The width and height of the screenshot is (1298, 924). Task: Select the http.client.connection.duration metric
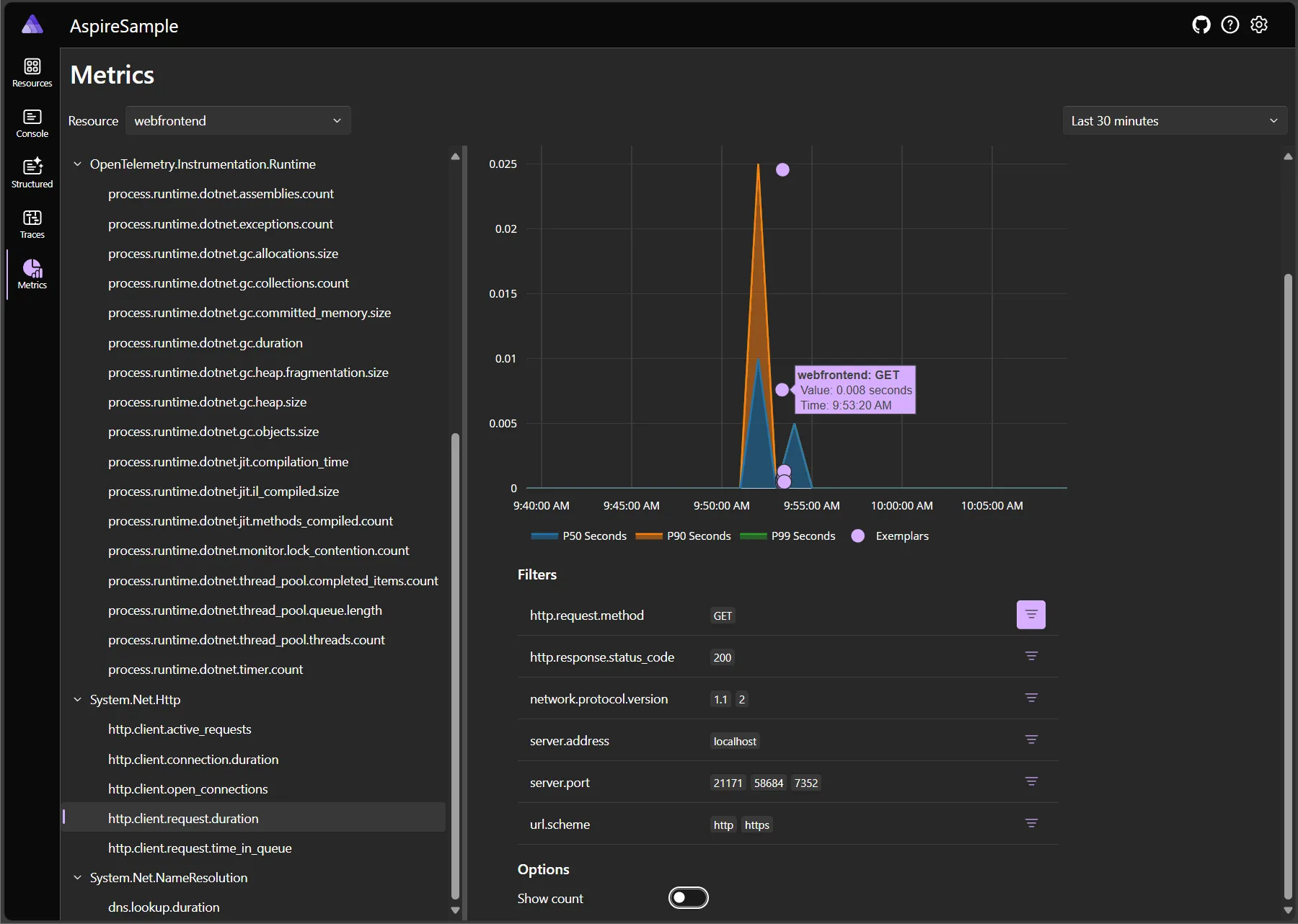(x=193, y=759)
